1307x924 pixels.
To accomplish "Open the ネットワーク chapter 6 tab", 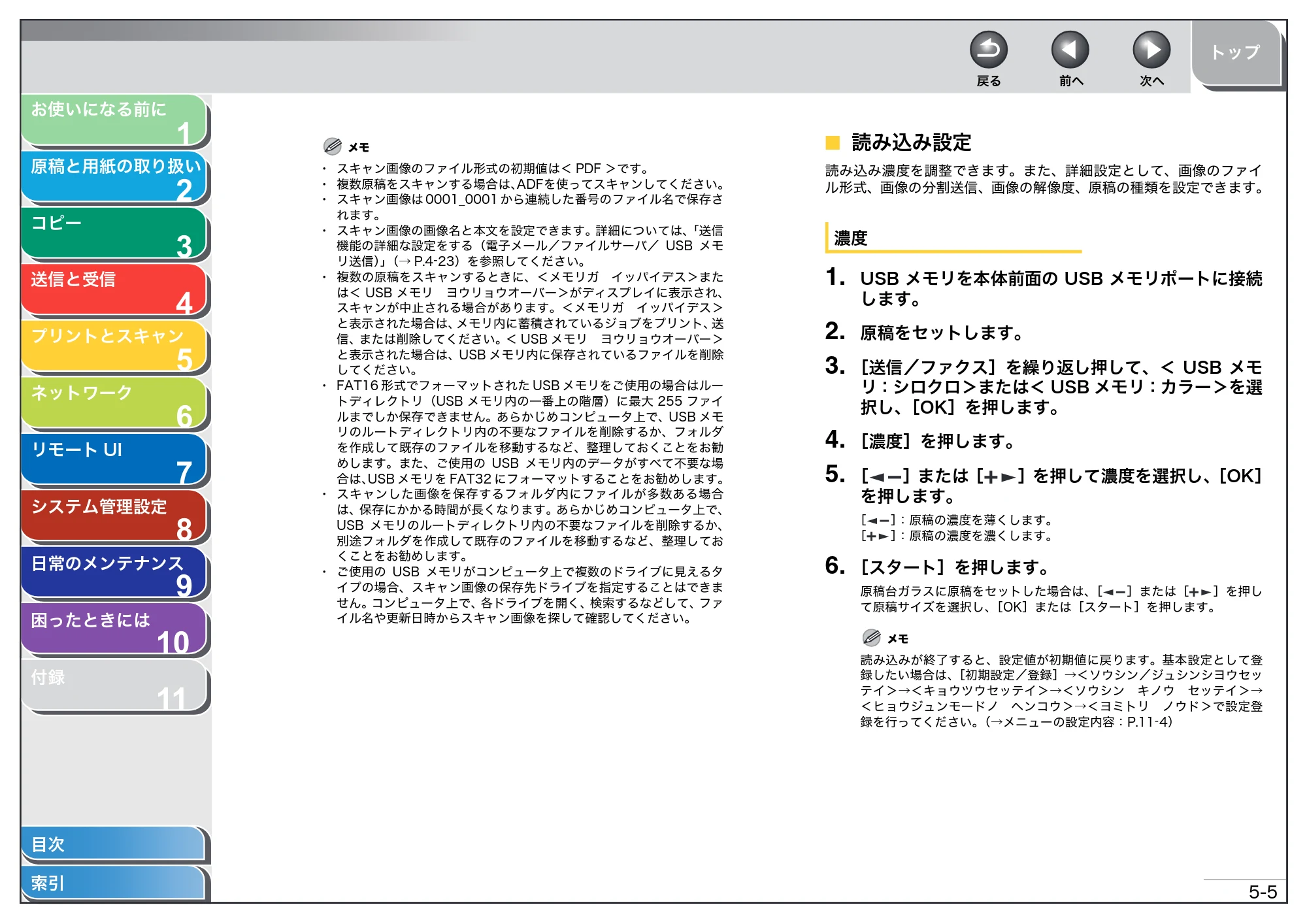I will [x=114, y=404].
